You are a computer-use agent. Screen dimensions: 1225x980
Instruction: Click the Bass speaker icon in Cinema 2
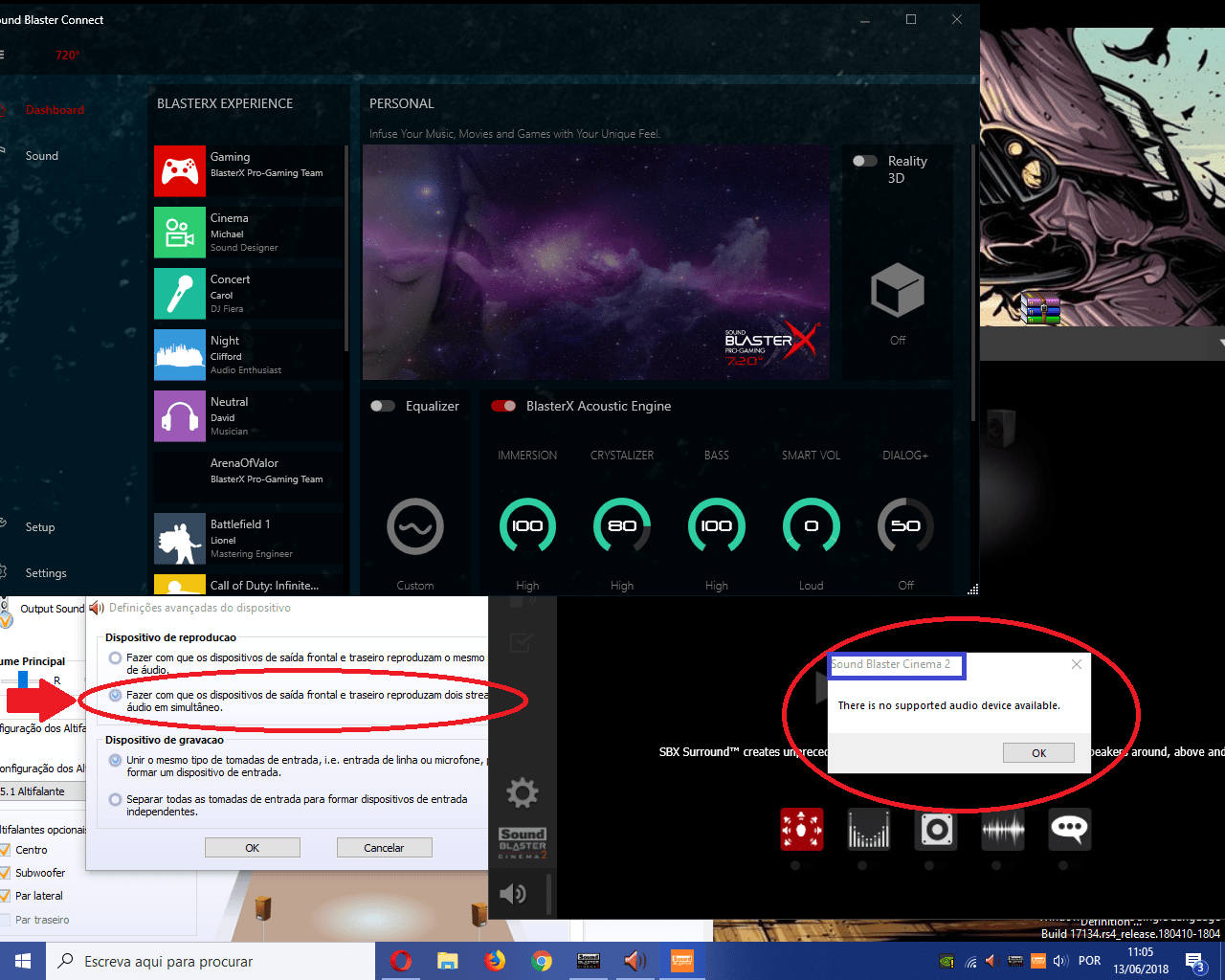pyautogui.click(x=935, y=830)
